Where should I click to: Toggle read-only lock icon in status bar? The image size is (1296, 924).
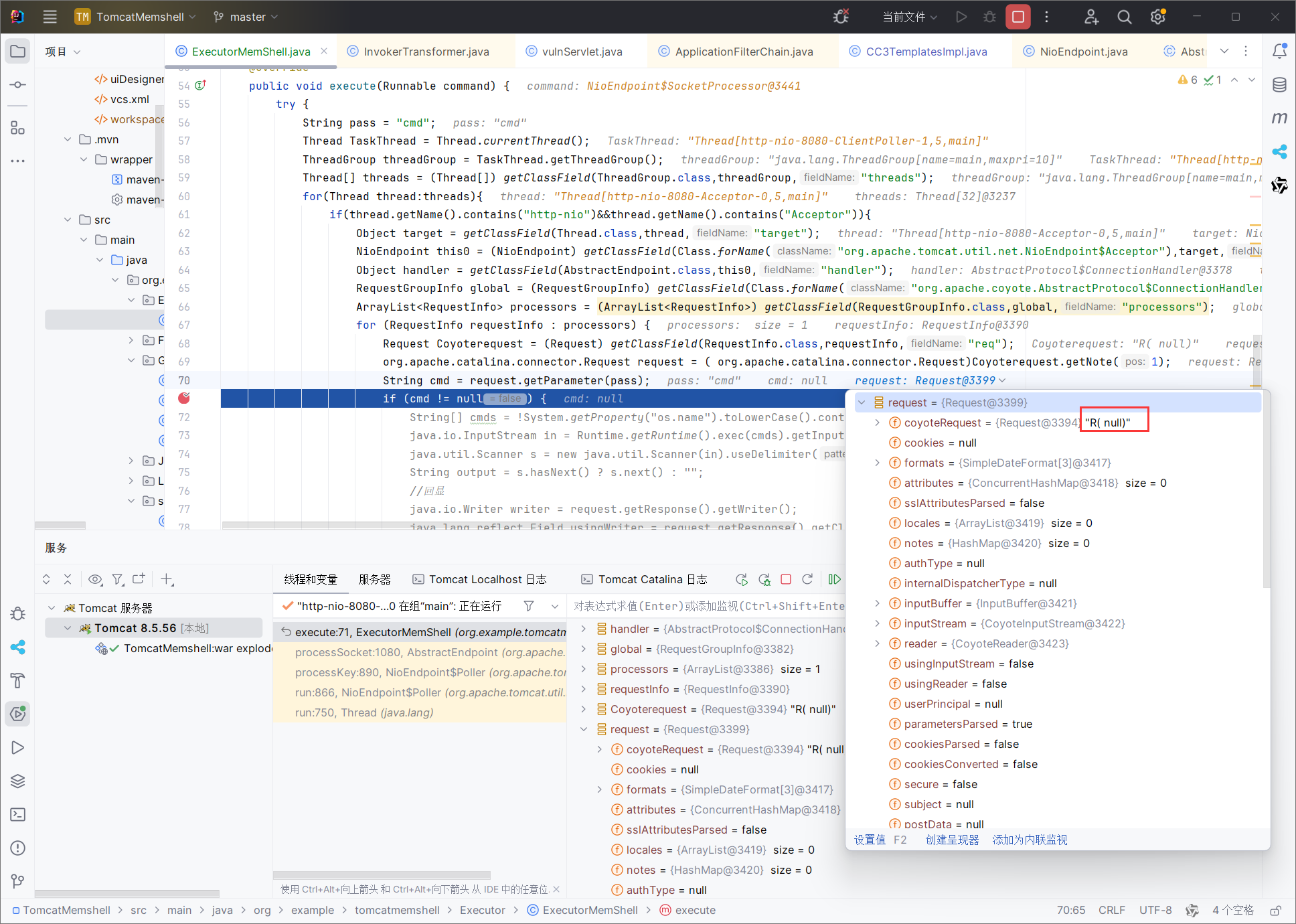pyautogui.click(x=1276, y=910)
